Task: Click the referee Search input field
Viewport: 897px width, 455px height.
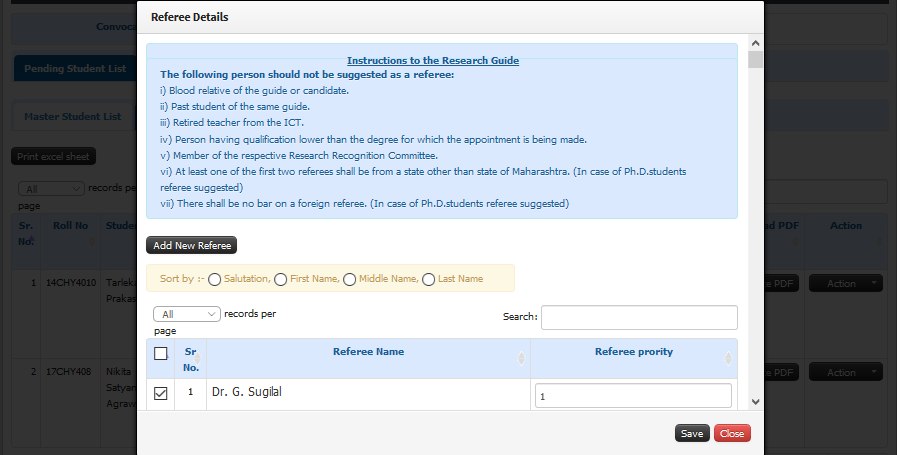Action: tap(639, 318)
